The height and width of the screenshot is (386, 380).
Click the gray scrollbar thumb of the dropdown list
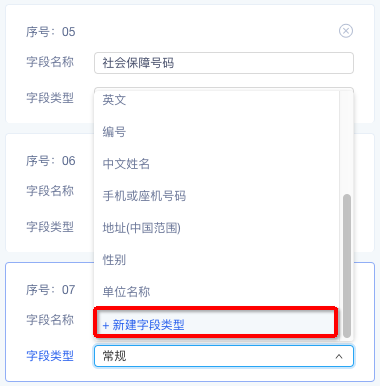click(347, 266)
